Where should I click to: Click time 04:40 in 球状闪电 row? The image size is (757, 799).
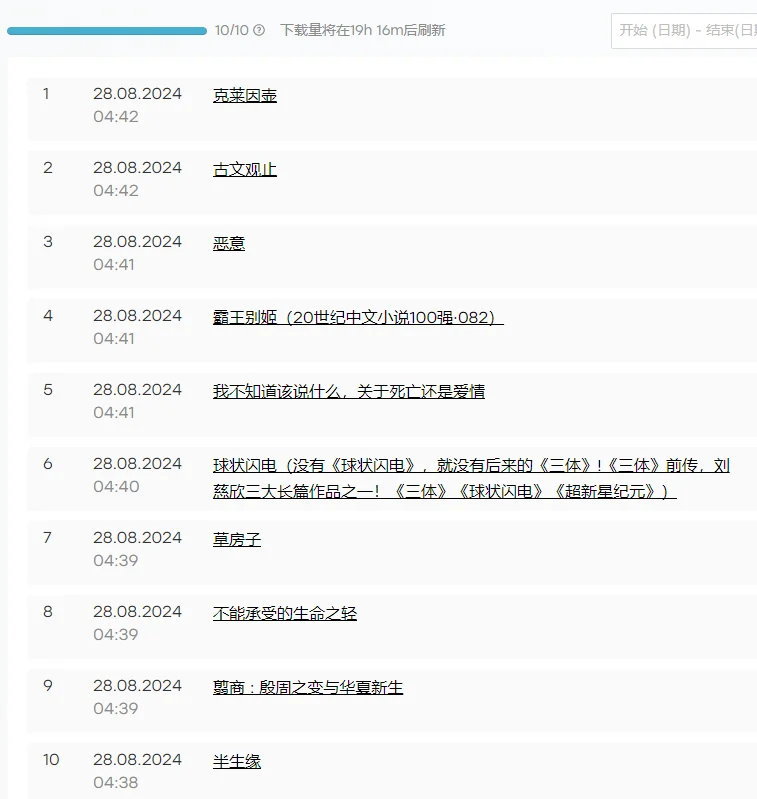point(116,487)
